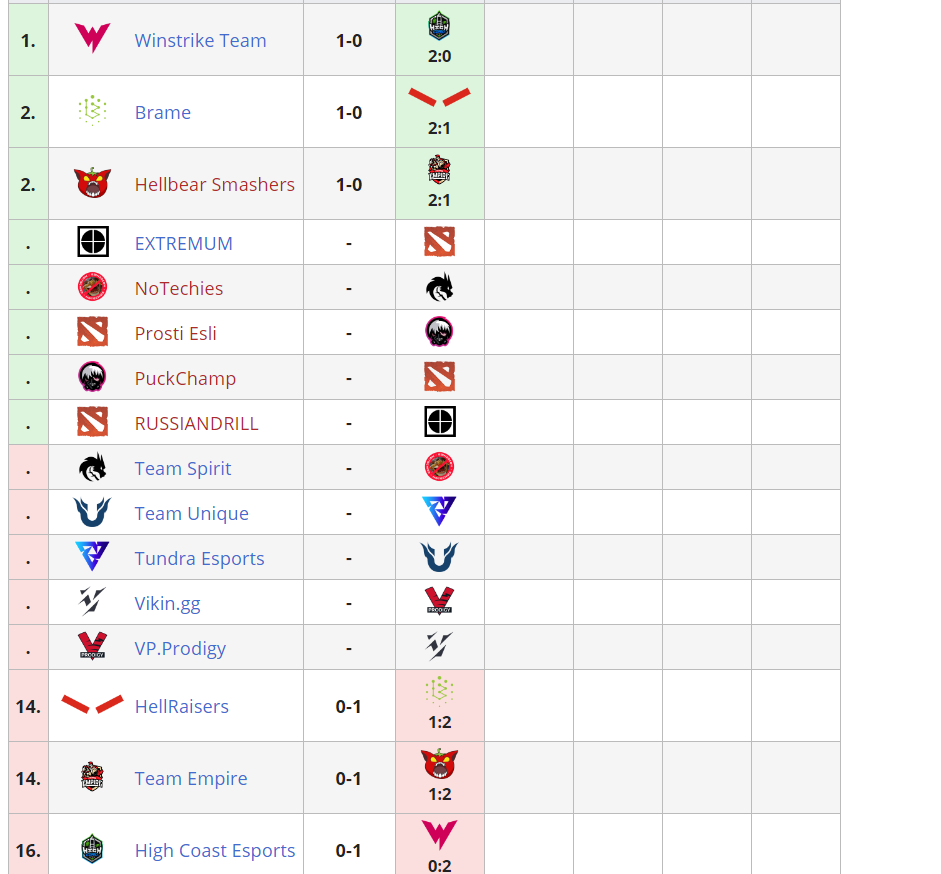Screen dimensions: 941x874
Task: Click the NoTechies logo next to its name
Action: (92, 288)
